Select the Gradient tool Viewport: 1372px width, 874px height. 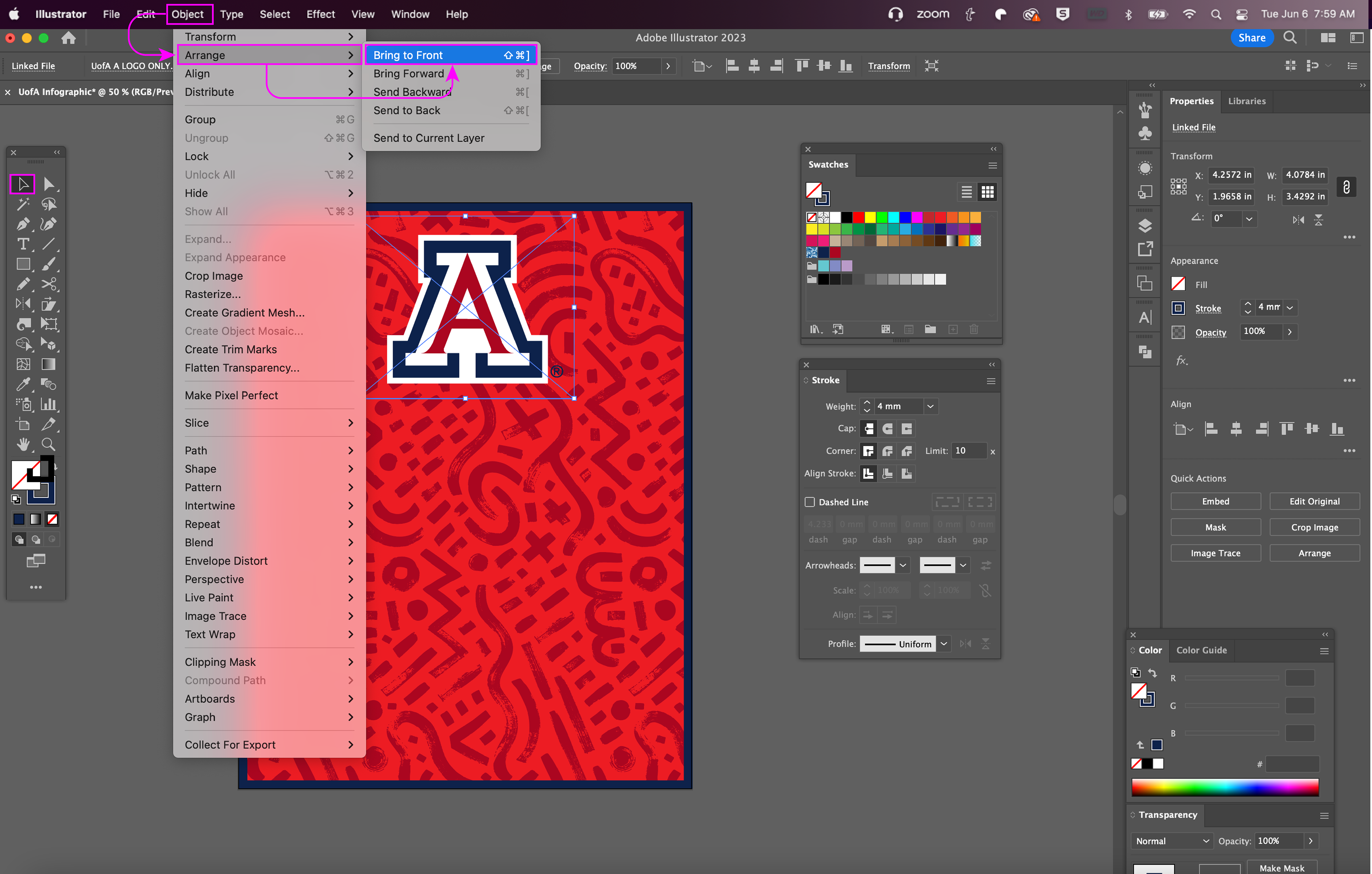tap(49, 364)
